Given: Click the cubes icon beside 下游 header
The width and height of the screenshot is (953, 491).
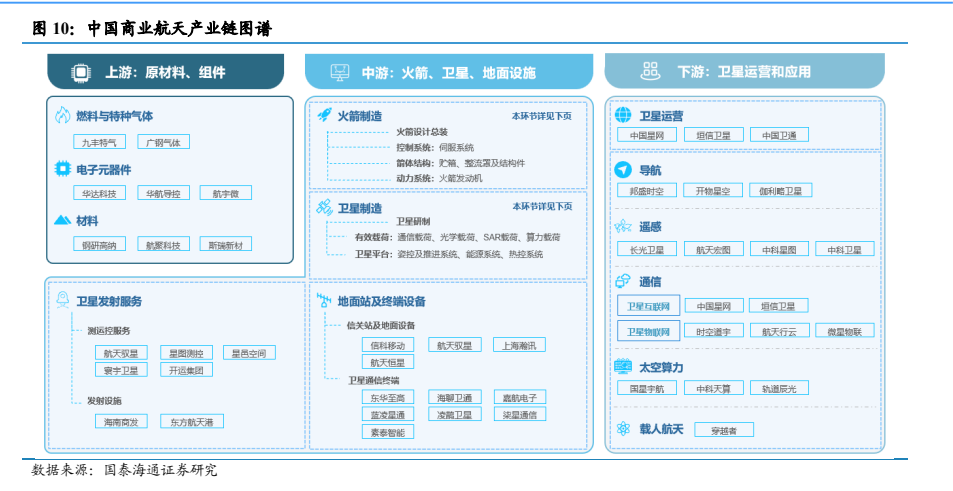Looking at the screenshot, I should [x=650, y=71].
